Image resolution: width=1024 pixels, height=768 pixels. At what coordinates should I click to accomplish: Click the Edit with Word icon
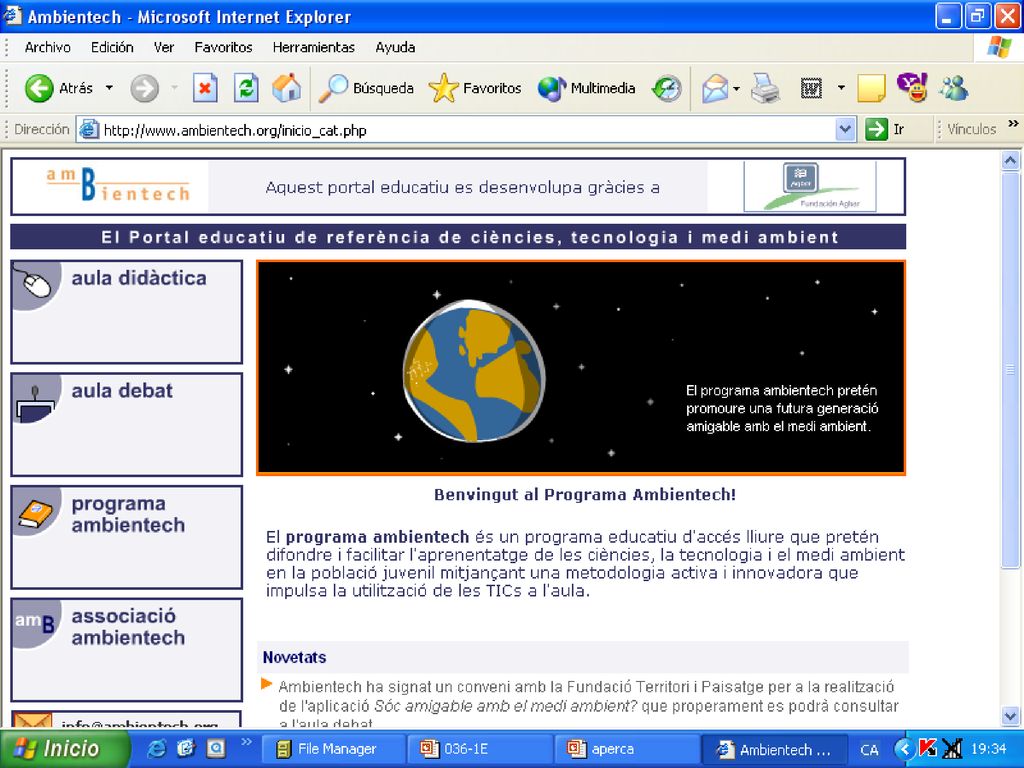tap(811, 88)
